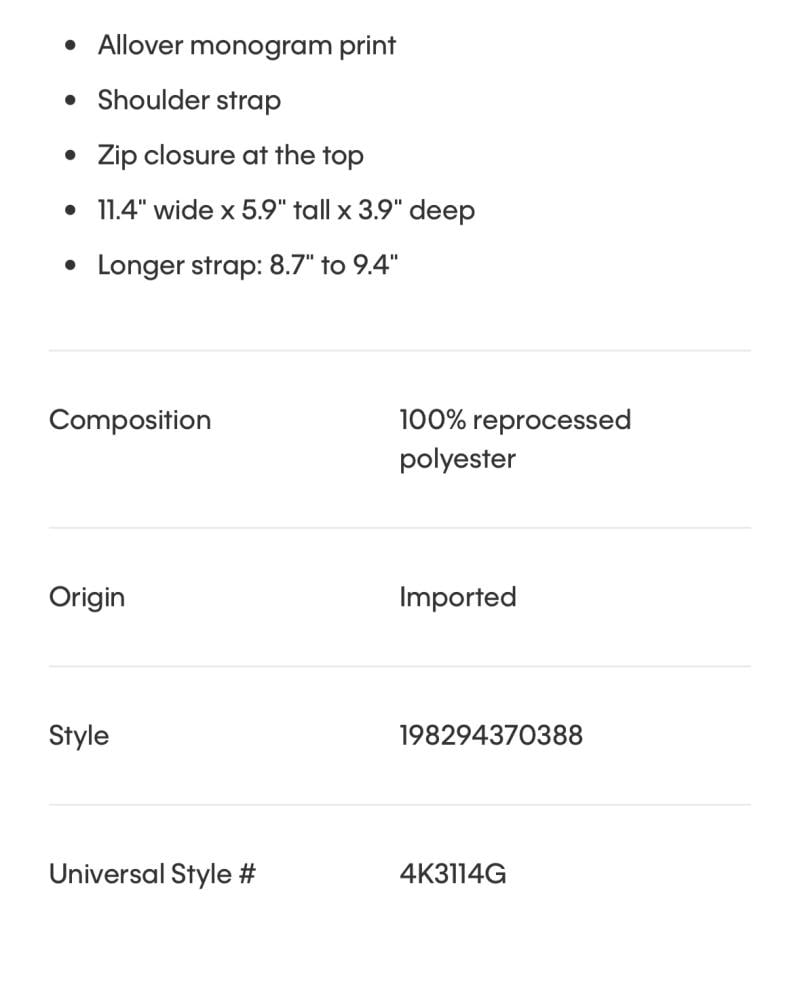This screenshot has width=800, height=1000.
Task: Select the "Shoulder strap" bullet text
Action: pyautogui.click(x=189, y=101)
